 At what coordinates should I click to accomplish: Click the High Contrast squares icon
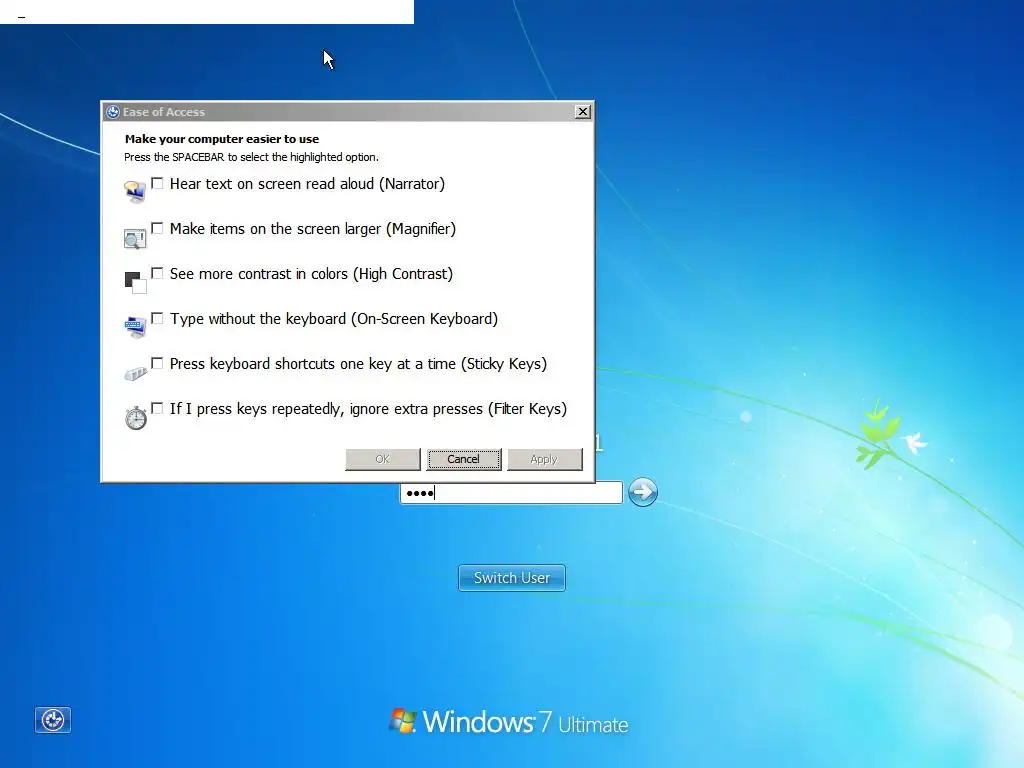(135, 282)
